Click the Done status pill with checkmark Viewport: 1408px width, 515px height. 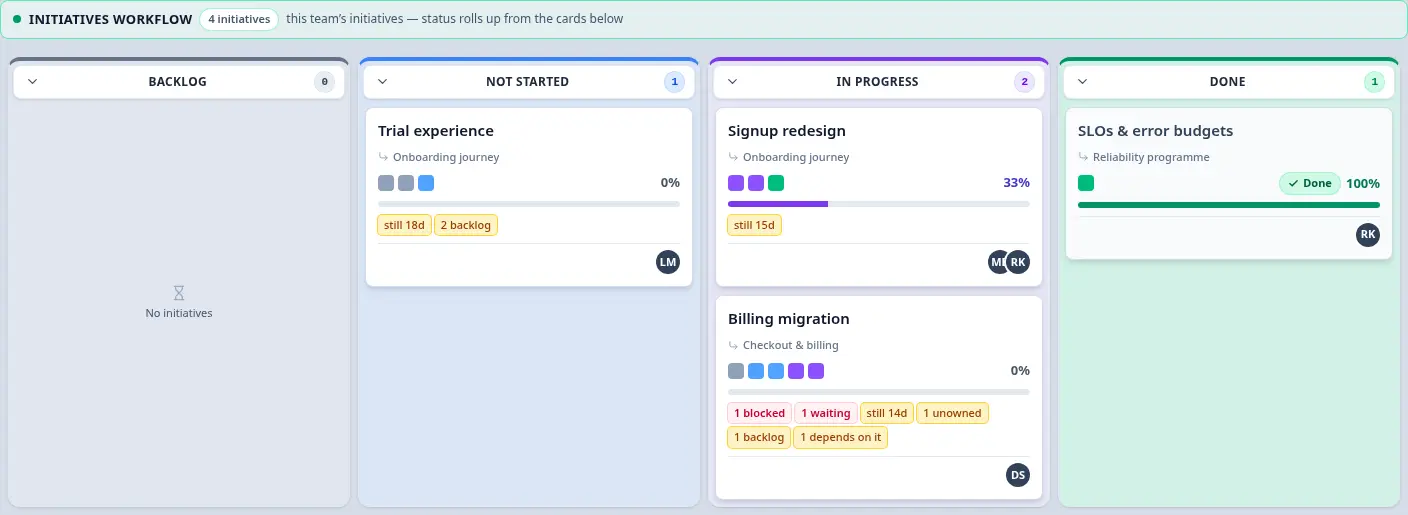[x=1310, y=183]
